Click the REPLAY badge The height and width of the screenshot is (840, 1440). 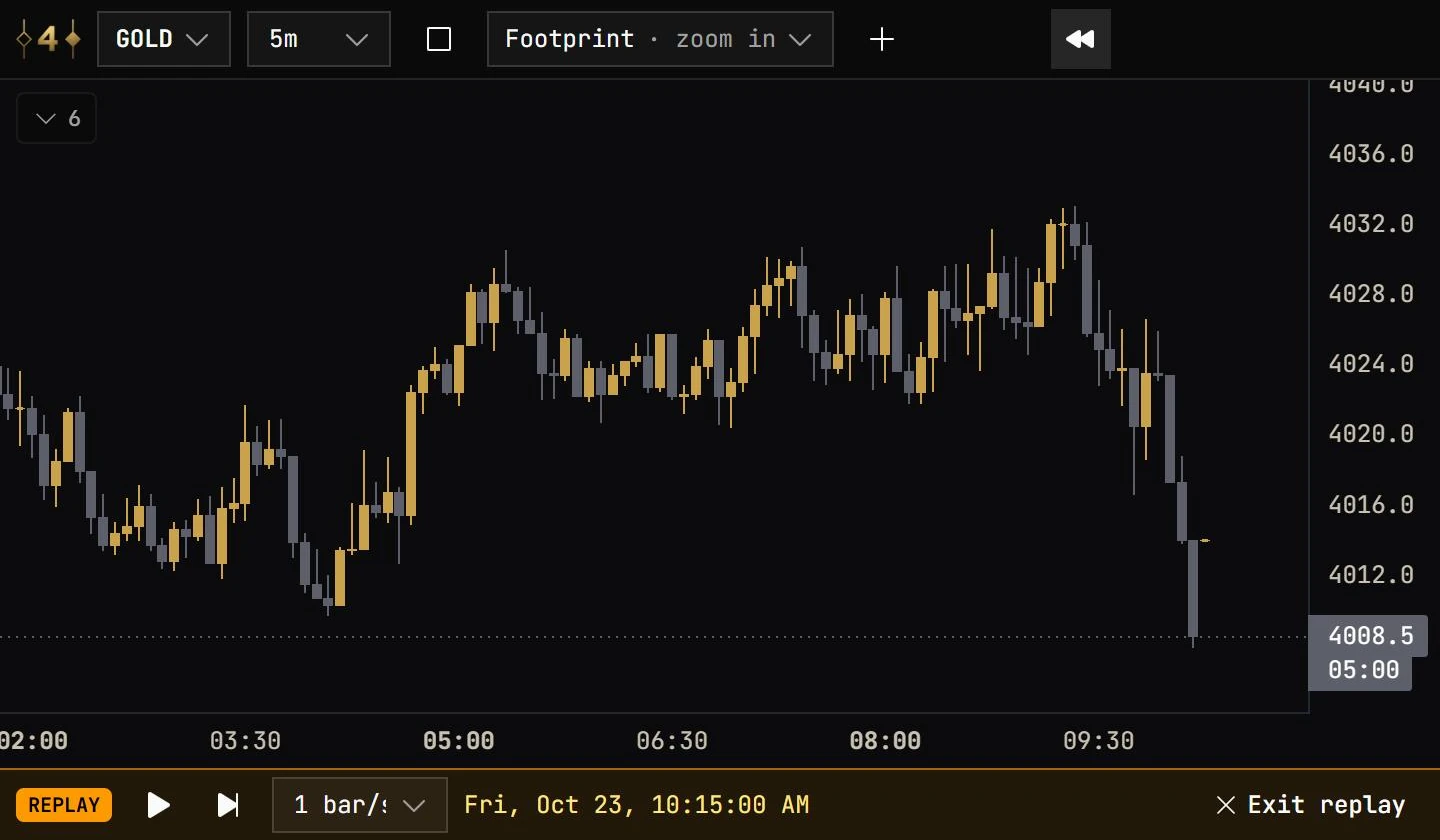(x=64, y=805)
